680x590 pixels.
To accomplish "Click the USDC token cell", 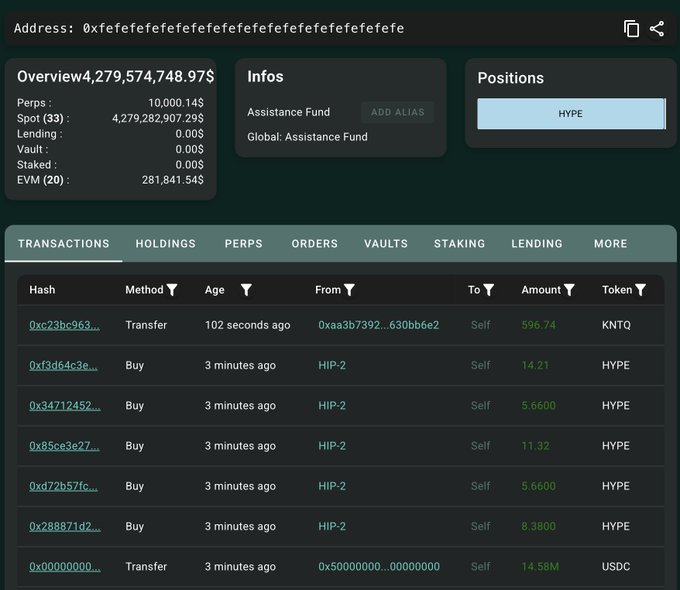I will [616, 567].
